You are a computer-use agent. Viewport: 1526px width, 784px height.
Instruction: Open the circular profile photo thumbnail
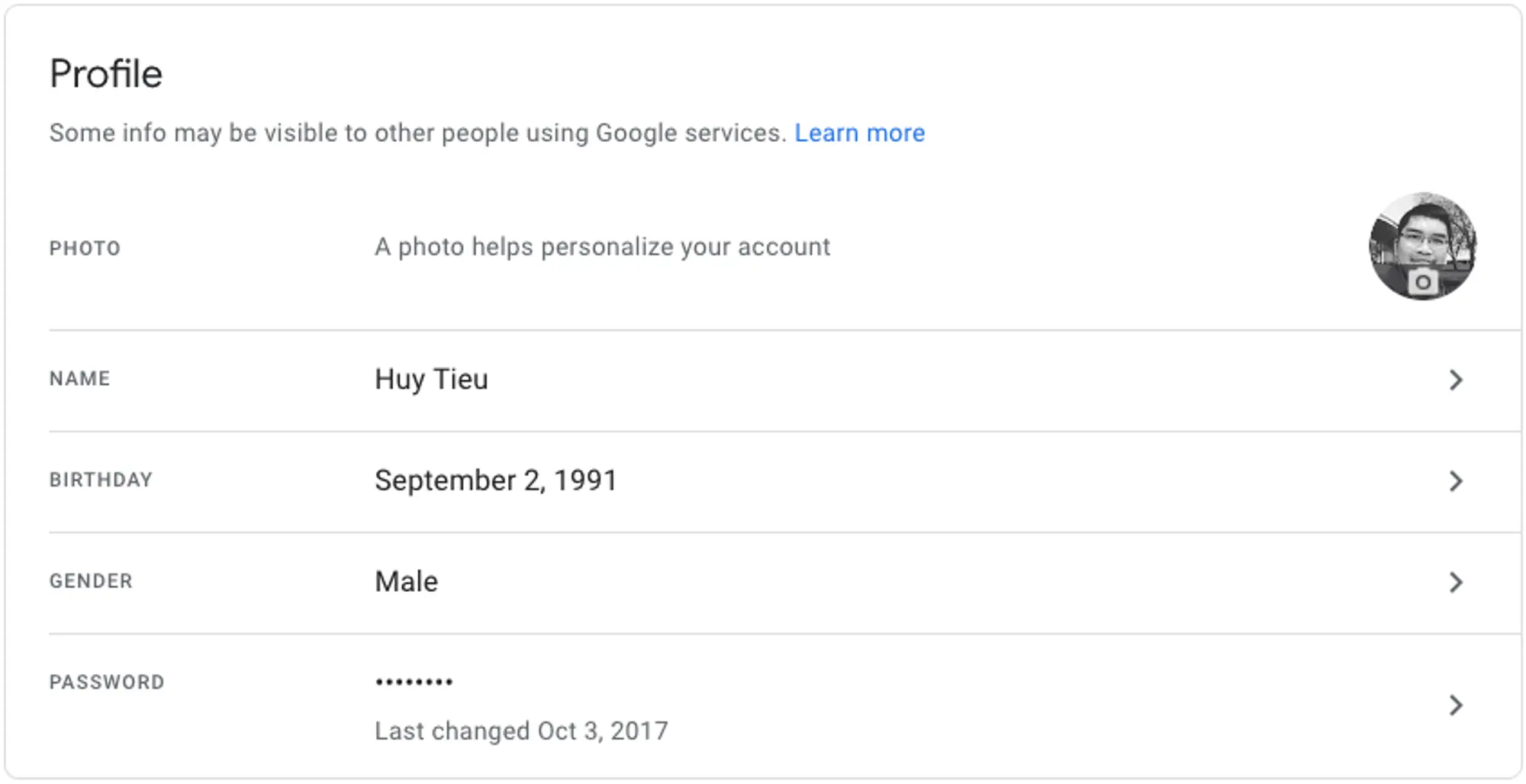tap(1422, 246)
